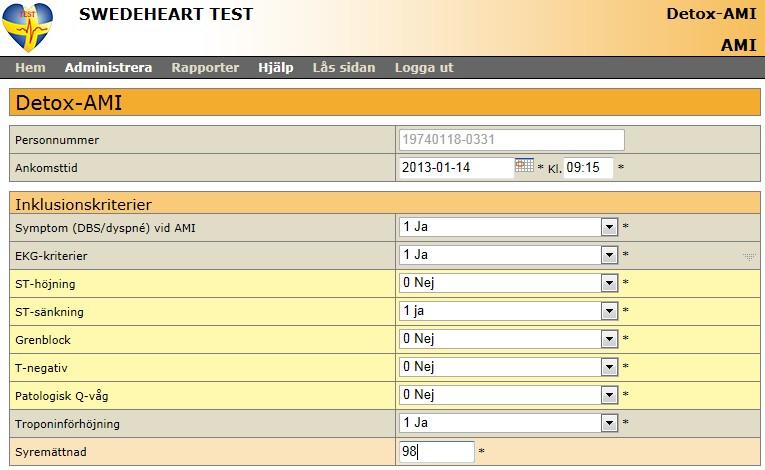
Task: Click the Syremättnad input field
Action: click(437, 451)
